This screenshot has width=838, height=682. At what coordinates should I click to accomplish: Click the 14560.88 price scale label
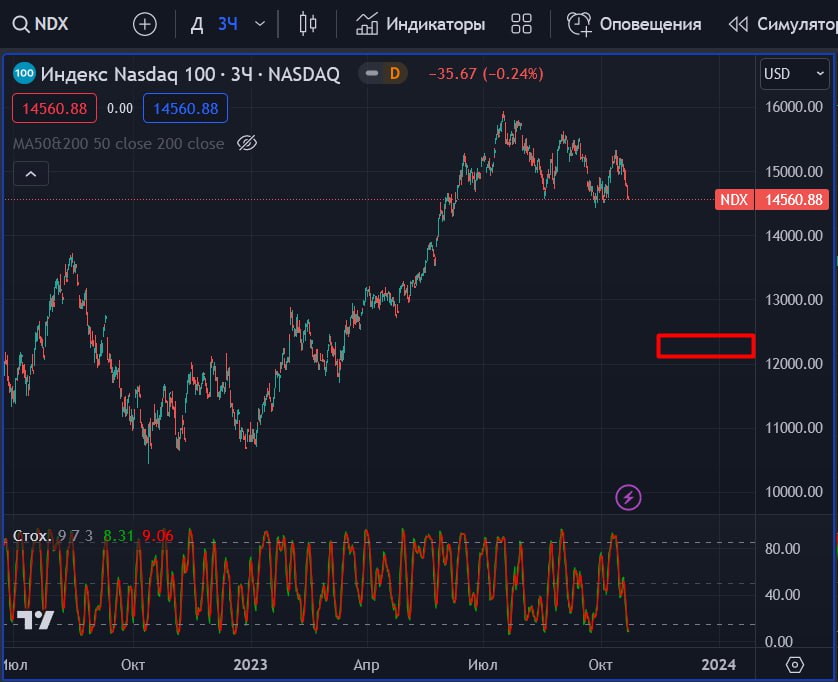click(x=793, y=200)
